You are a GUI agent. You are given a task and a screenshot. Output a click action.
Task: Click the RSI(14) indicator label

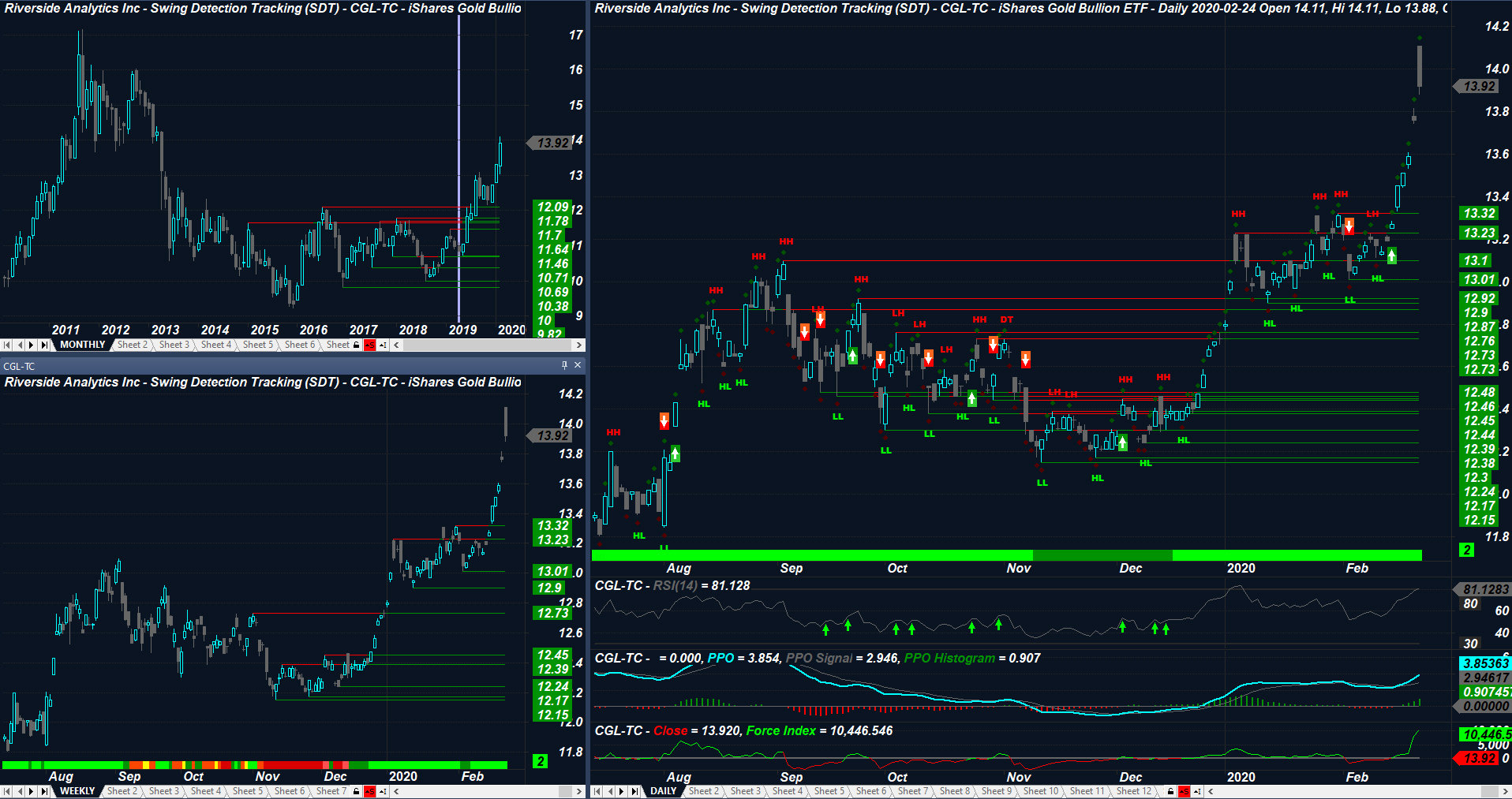point(675,585)
